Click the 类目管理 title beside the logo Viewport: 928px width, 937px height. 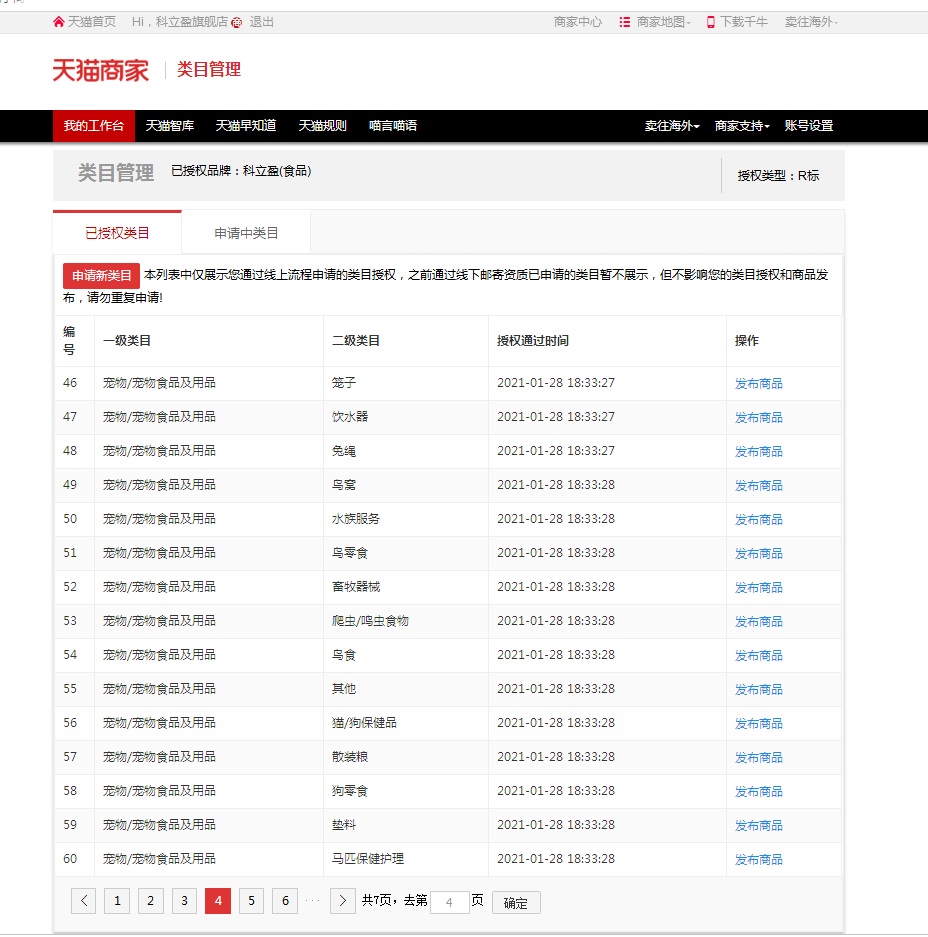point(209,70)
